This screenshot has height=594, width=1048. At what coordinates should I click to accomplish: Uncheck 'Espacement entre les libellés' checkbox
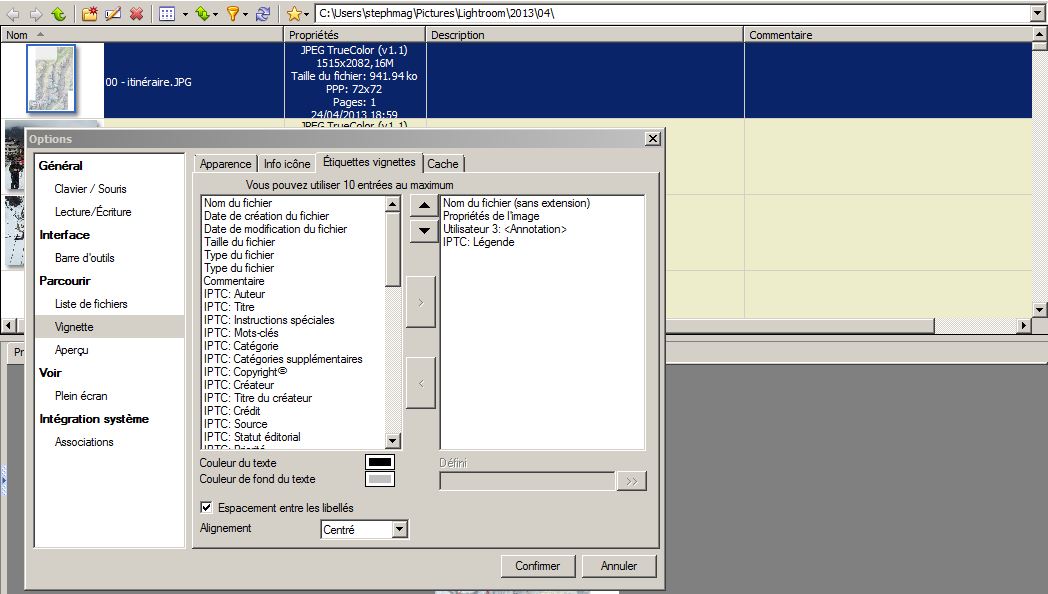point(207,508)
